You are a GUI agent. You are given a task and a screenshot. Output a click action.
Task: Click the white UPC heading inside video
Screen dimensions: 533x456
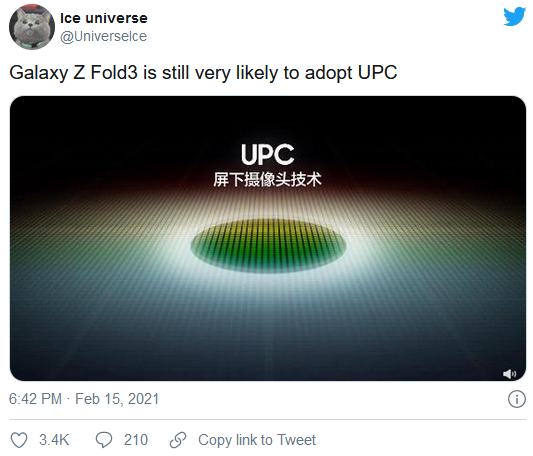268,154
